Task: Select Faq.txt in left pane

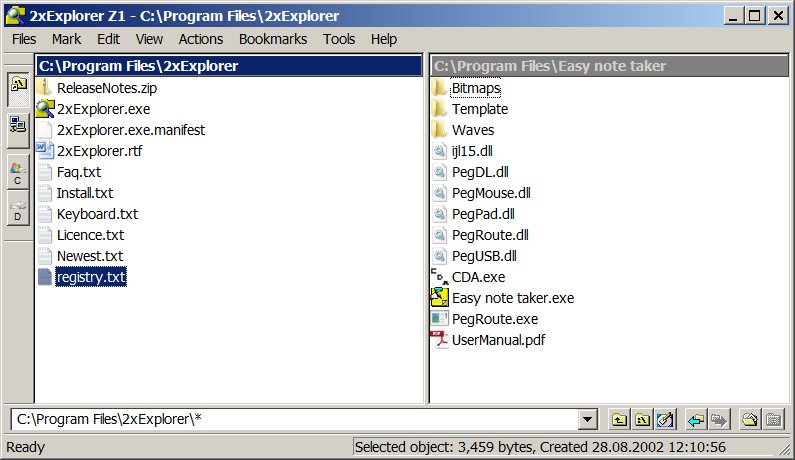Action: click(79, 172)
